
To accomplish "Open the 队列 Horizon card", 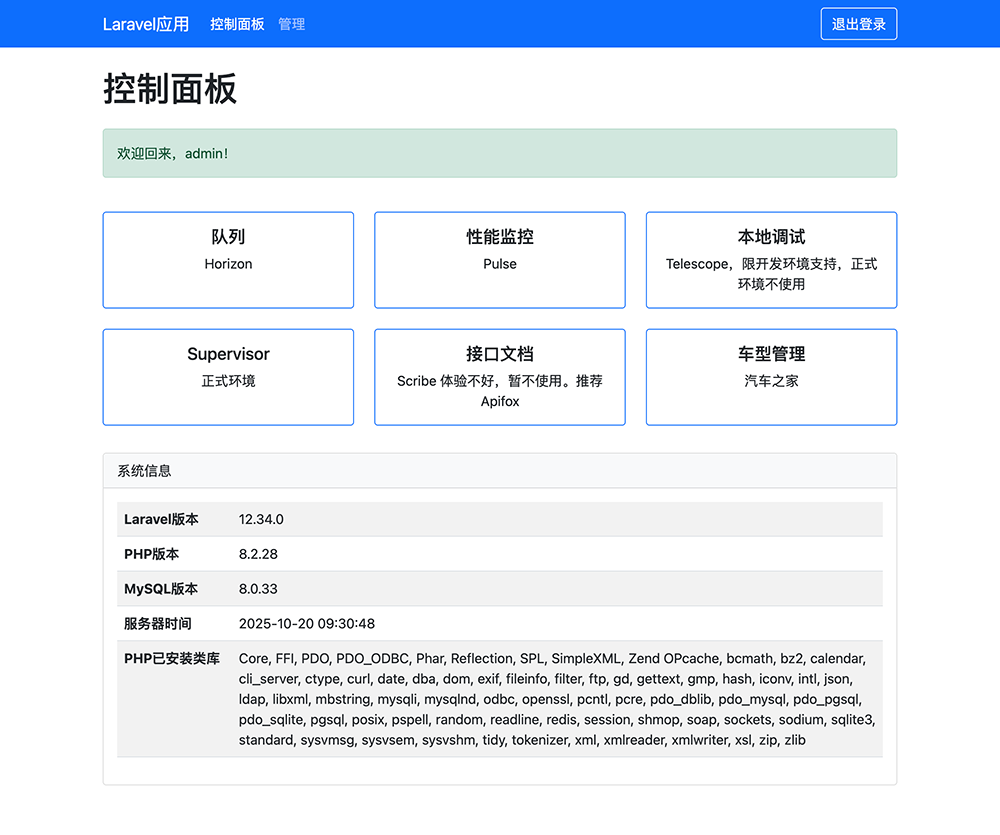I will pyautogui.click(x=228, y=260).
